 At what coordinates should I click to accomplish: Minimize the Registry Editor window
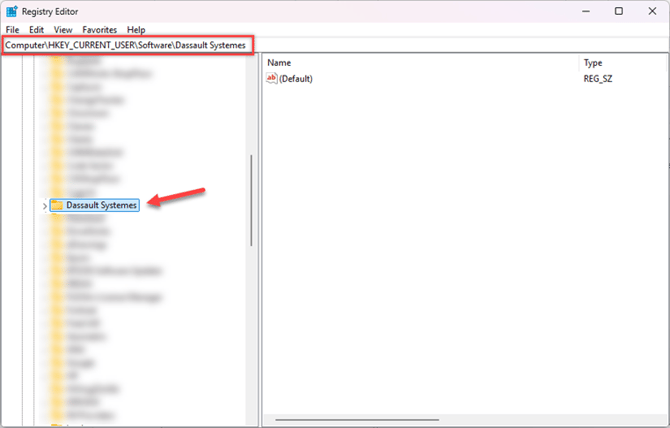tap(586, 12)
